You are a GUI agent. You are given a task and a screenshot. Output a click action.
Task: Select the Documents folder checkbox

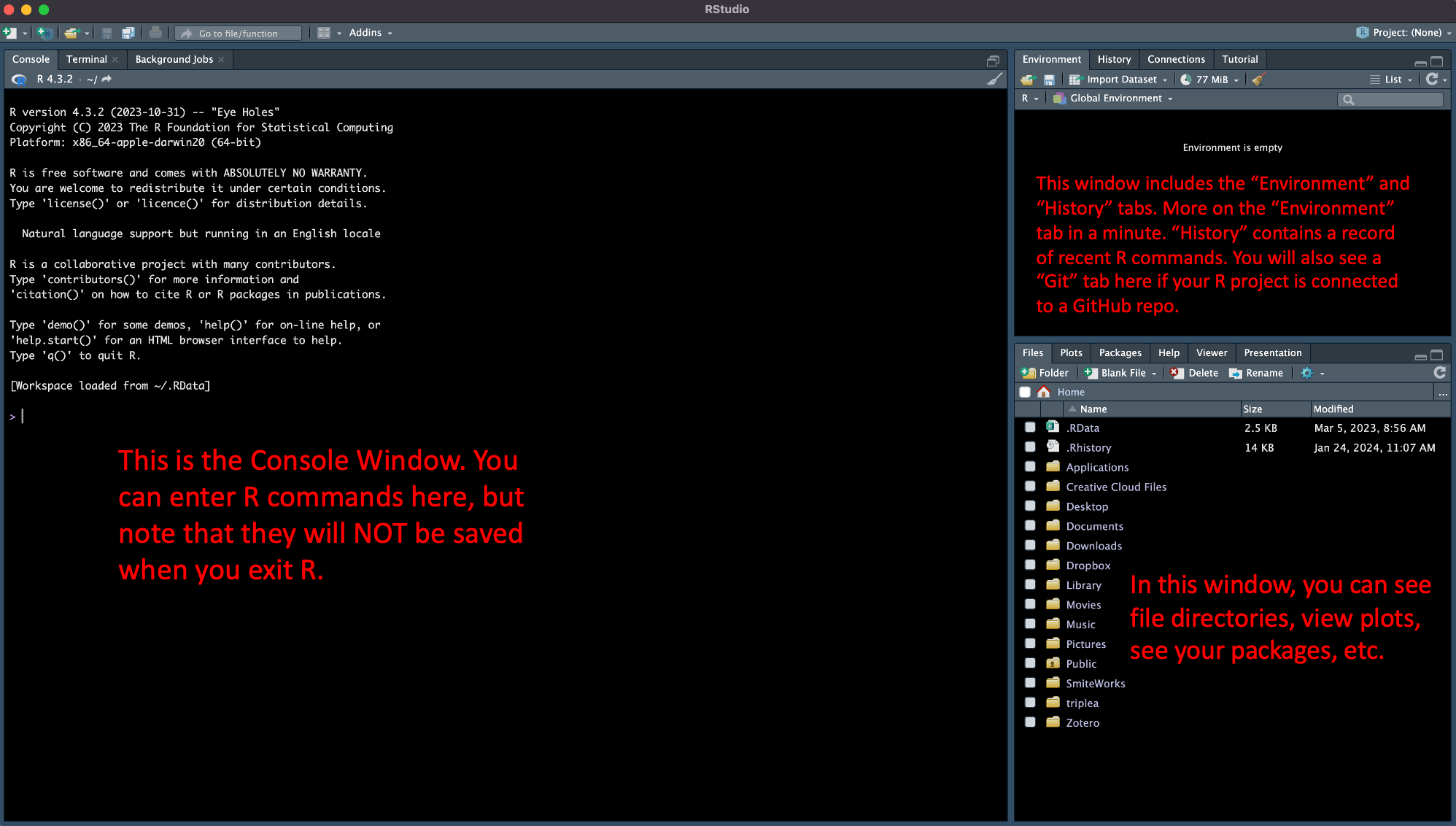(x=1030, y=525)
